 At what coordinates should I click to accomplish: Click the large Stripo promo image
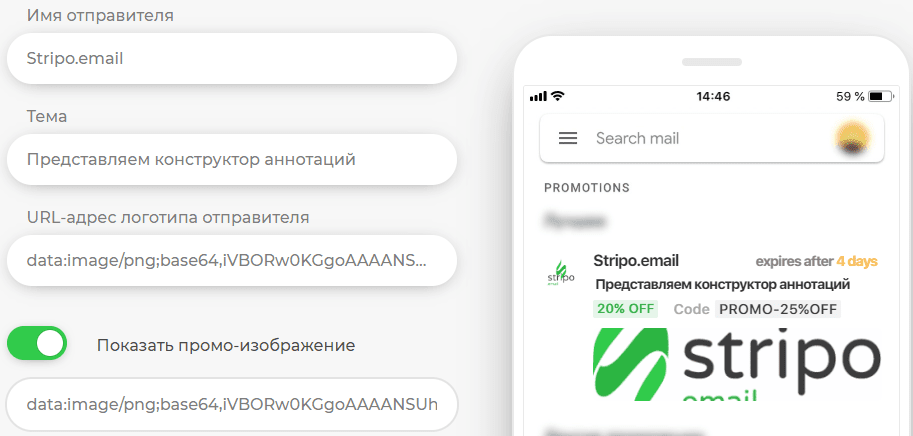[x=737, y=364]
